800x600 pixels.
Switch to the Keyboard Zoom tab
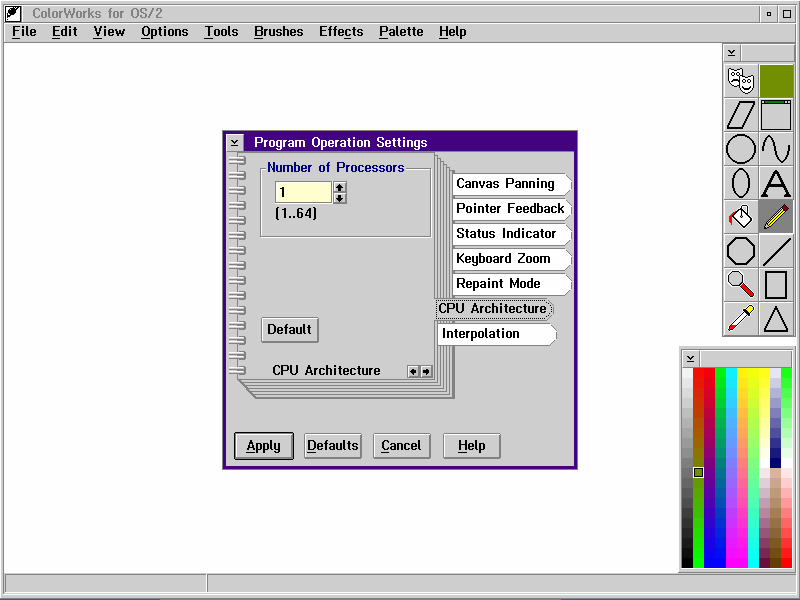(511, 259)
